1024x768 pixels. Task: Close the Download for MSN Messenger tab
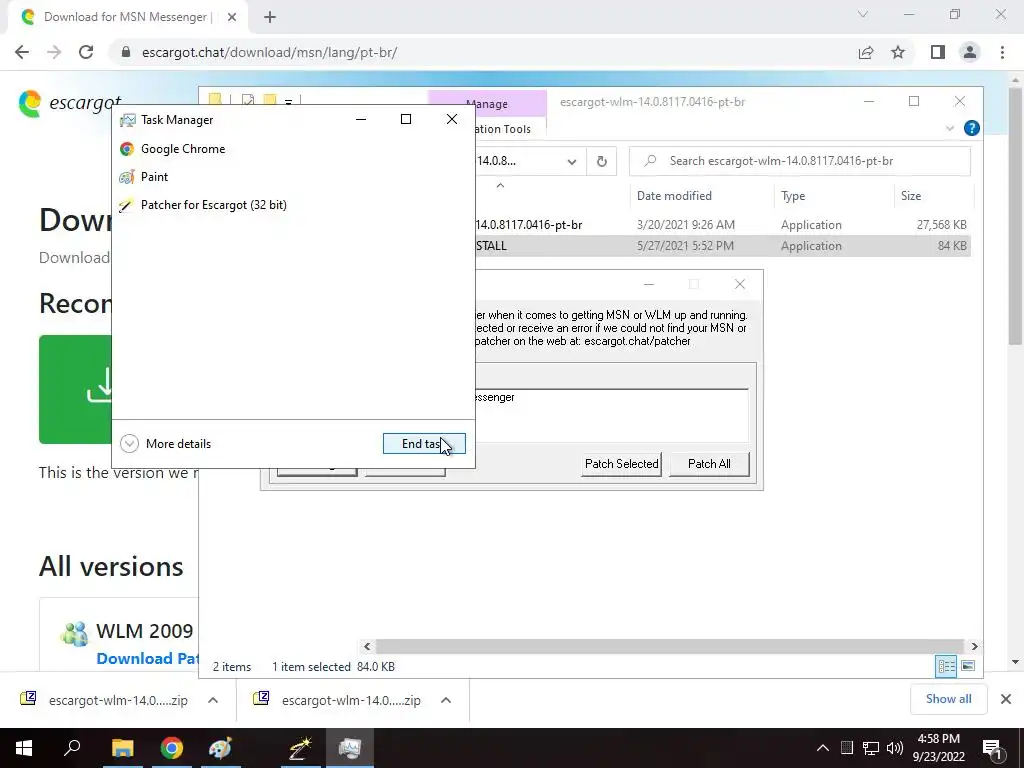tap(232, 17)
